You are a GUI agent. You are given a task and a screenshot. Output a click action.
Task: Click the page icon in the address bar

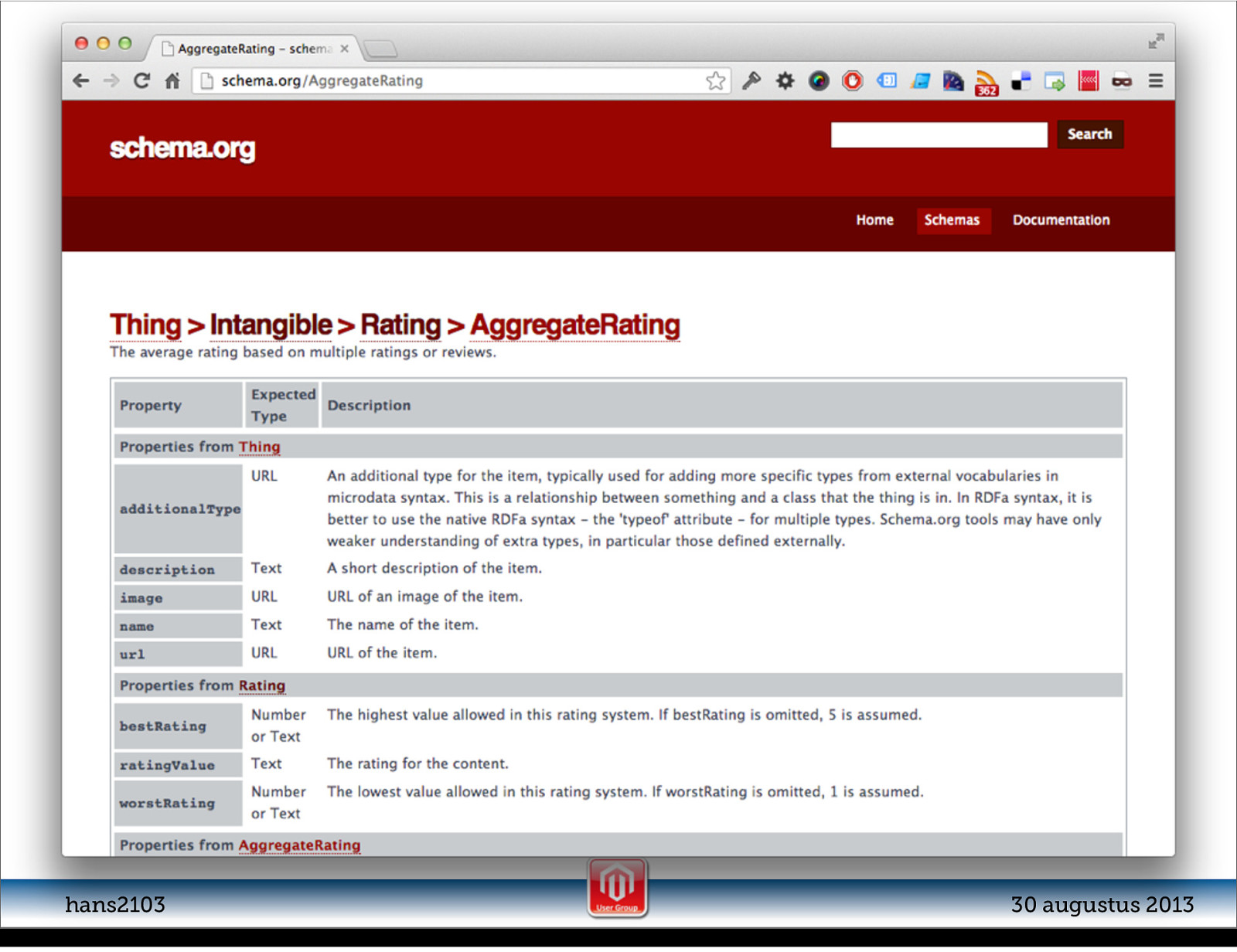206,80
